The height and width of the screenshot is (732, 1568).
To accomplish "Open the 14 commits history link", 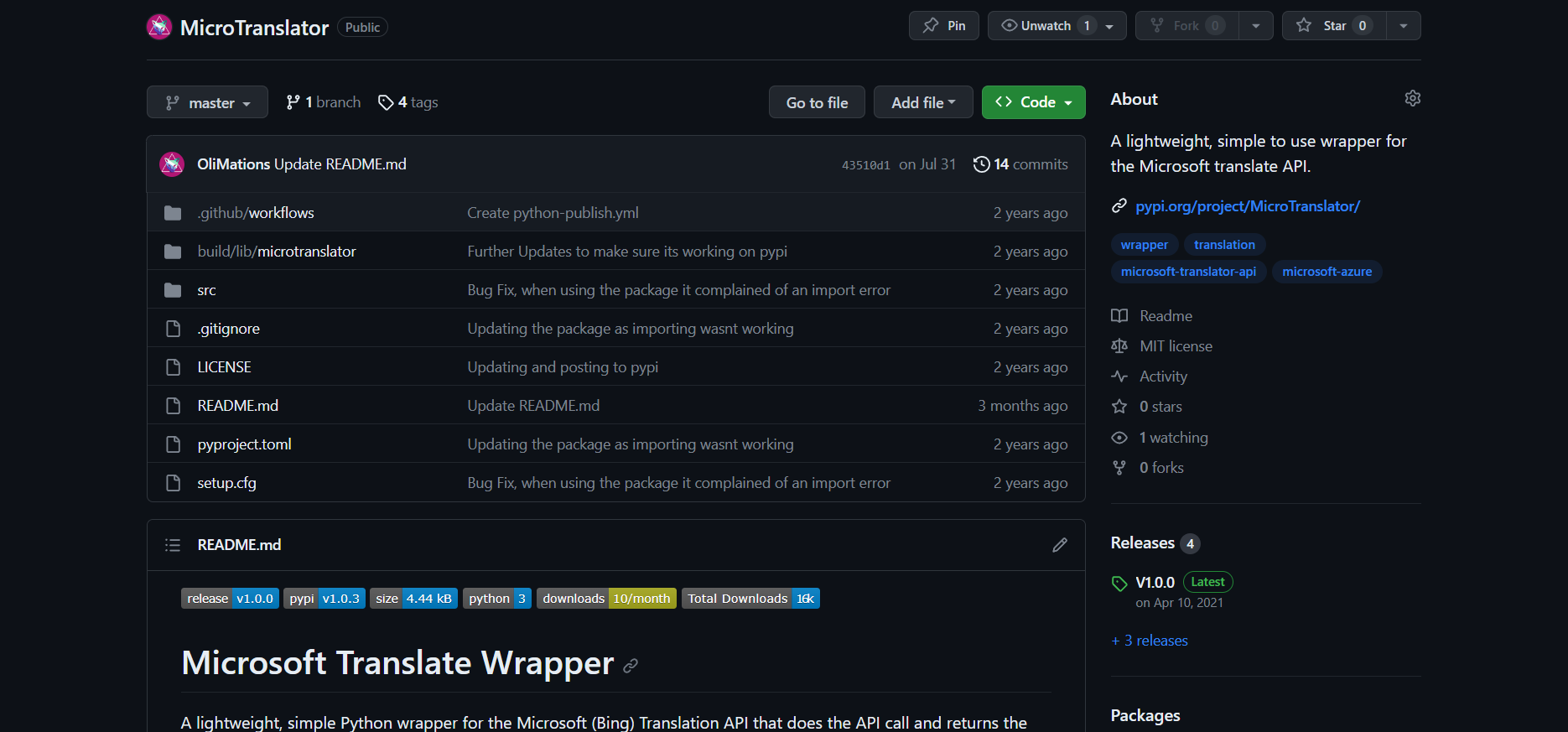I will [x=1020, y=164].
